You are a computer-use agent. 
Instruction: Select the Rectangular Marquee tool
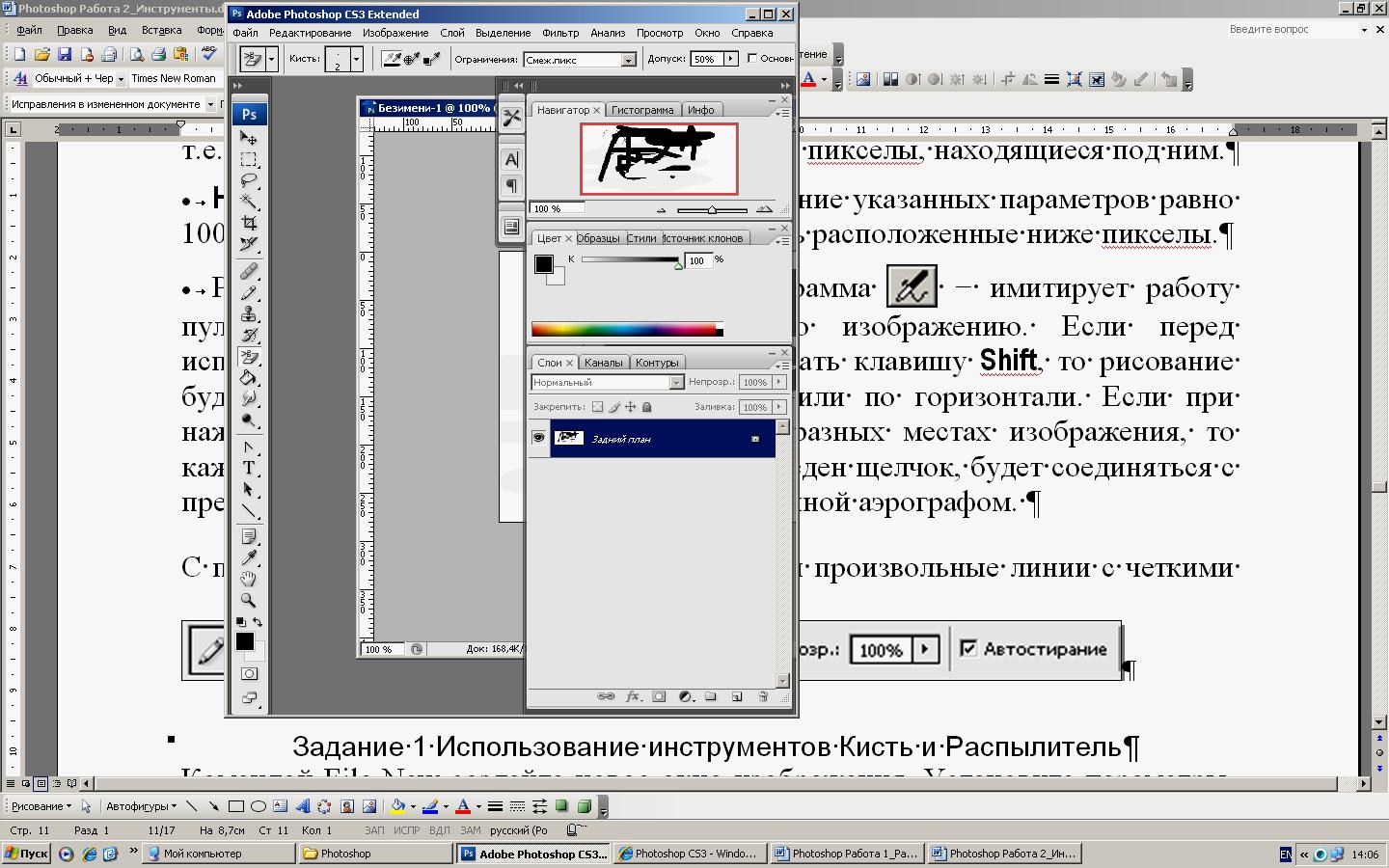[x=249, y=159]
